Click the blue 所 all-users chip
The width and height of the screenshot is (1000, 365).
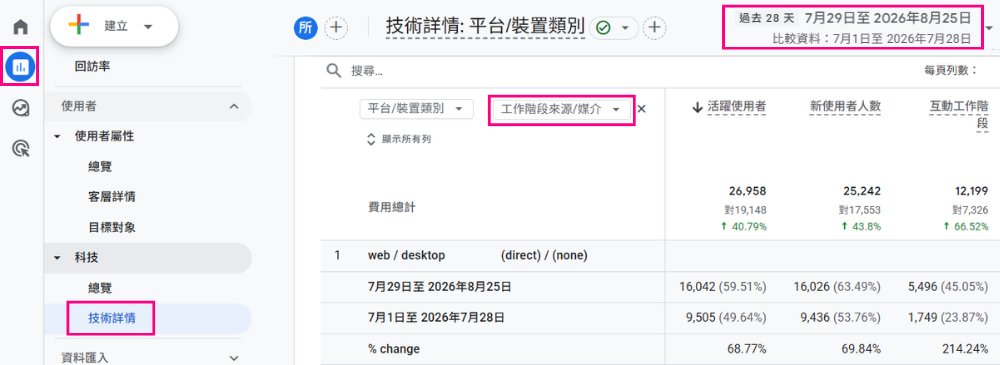click(x=305, y=27)
